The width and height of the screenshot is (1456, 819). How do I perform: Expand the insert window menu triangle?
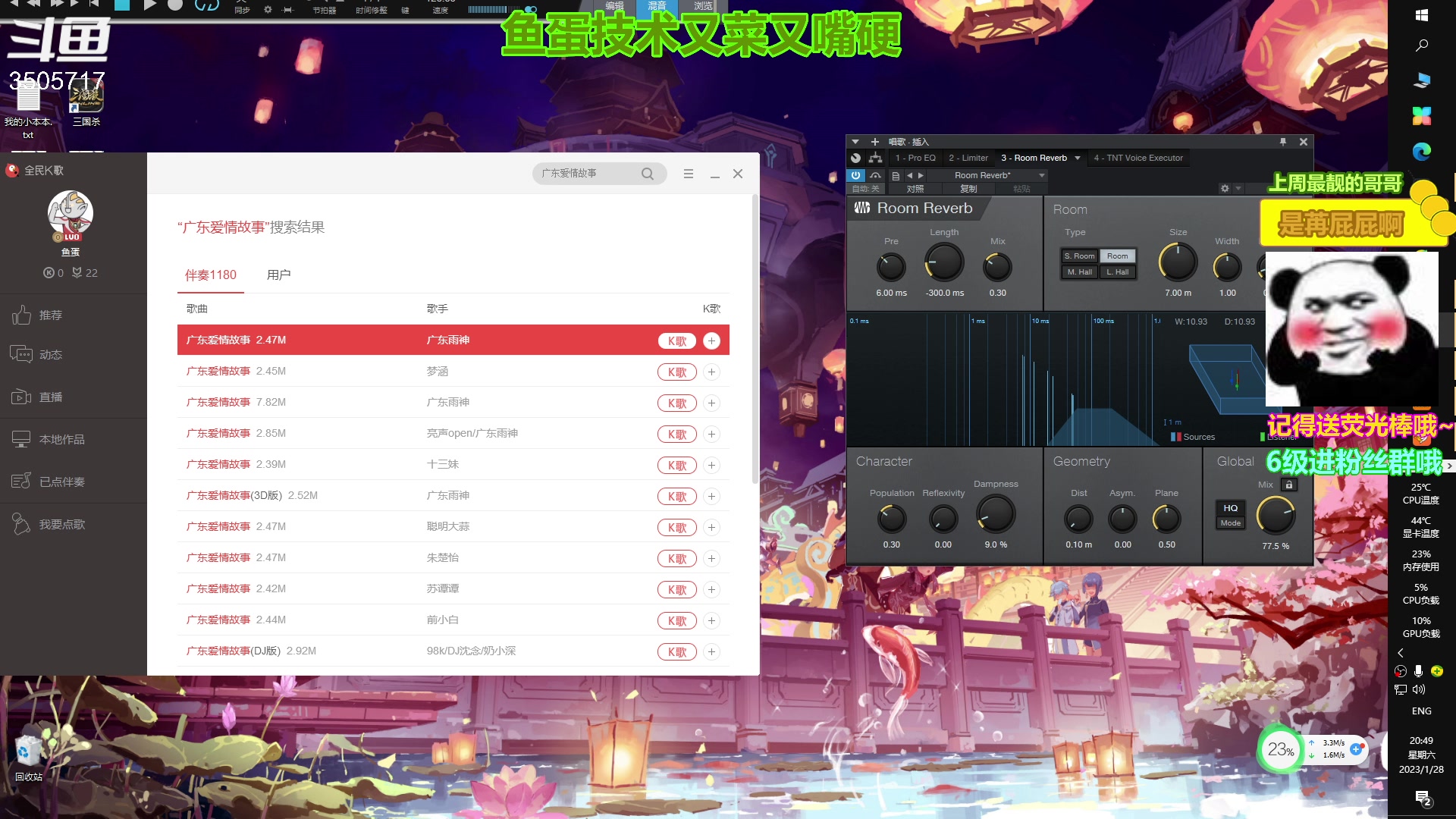click(855, 142)
